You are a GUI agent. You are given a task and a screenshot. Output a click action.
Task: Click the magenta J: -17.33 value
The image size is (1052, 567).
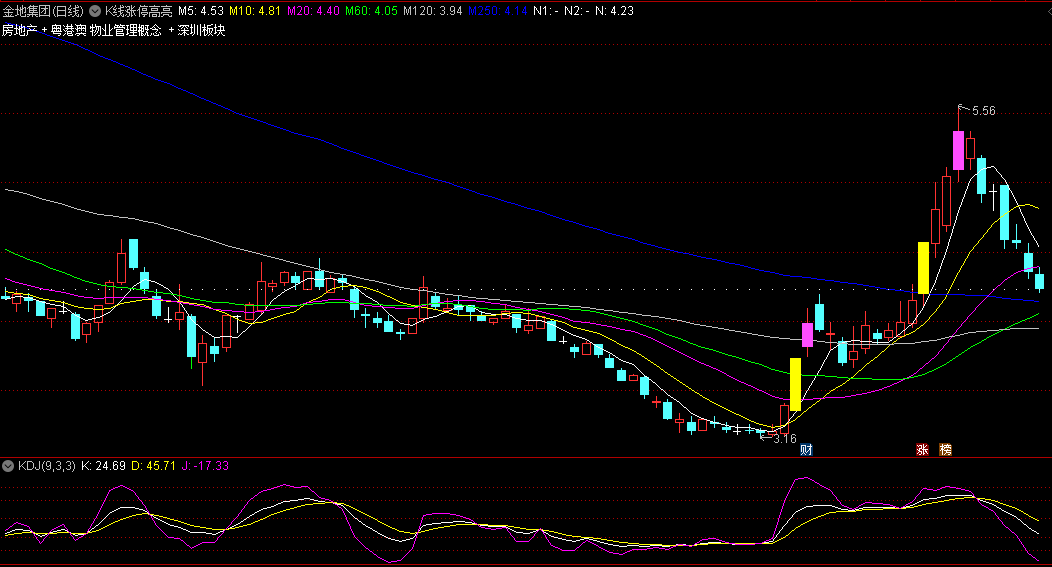[x=205, y=466]
